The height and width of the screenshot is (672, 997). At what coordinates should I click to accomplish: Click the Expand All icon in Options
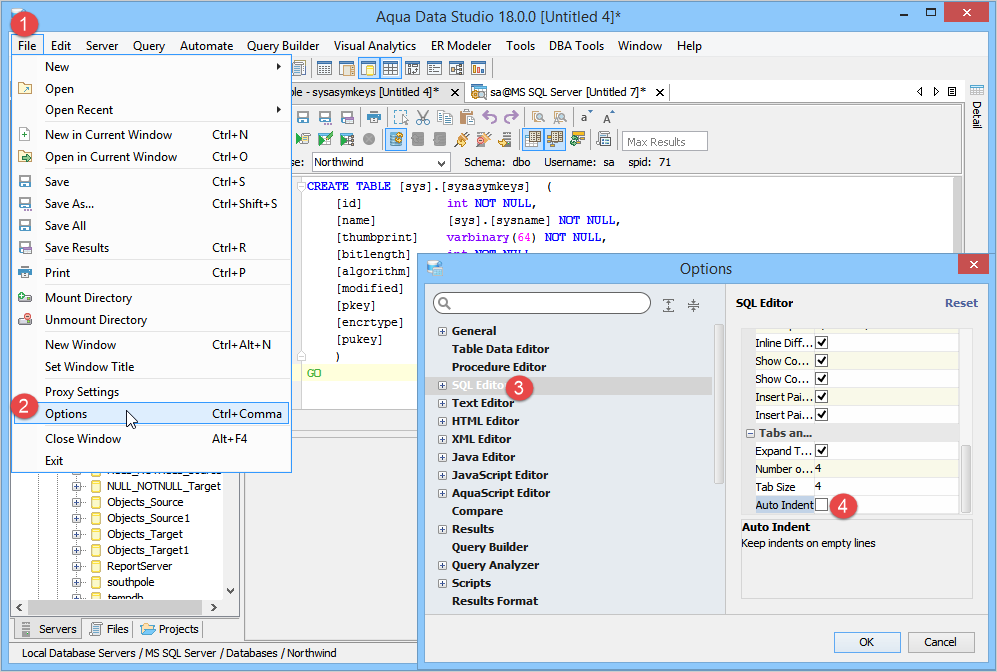click(668, 305)
